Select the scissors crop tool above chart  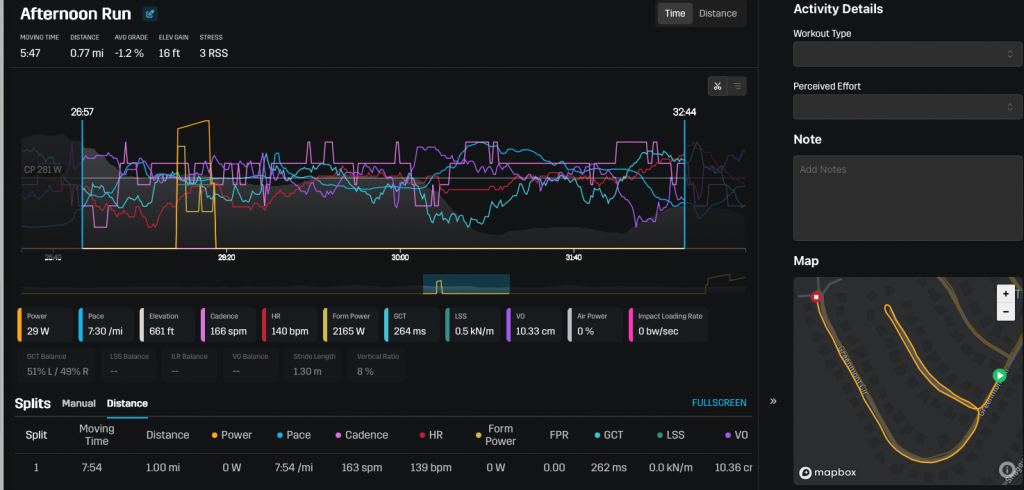[x=717, y=87]
